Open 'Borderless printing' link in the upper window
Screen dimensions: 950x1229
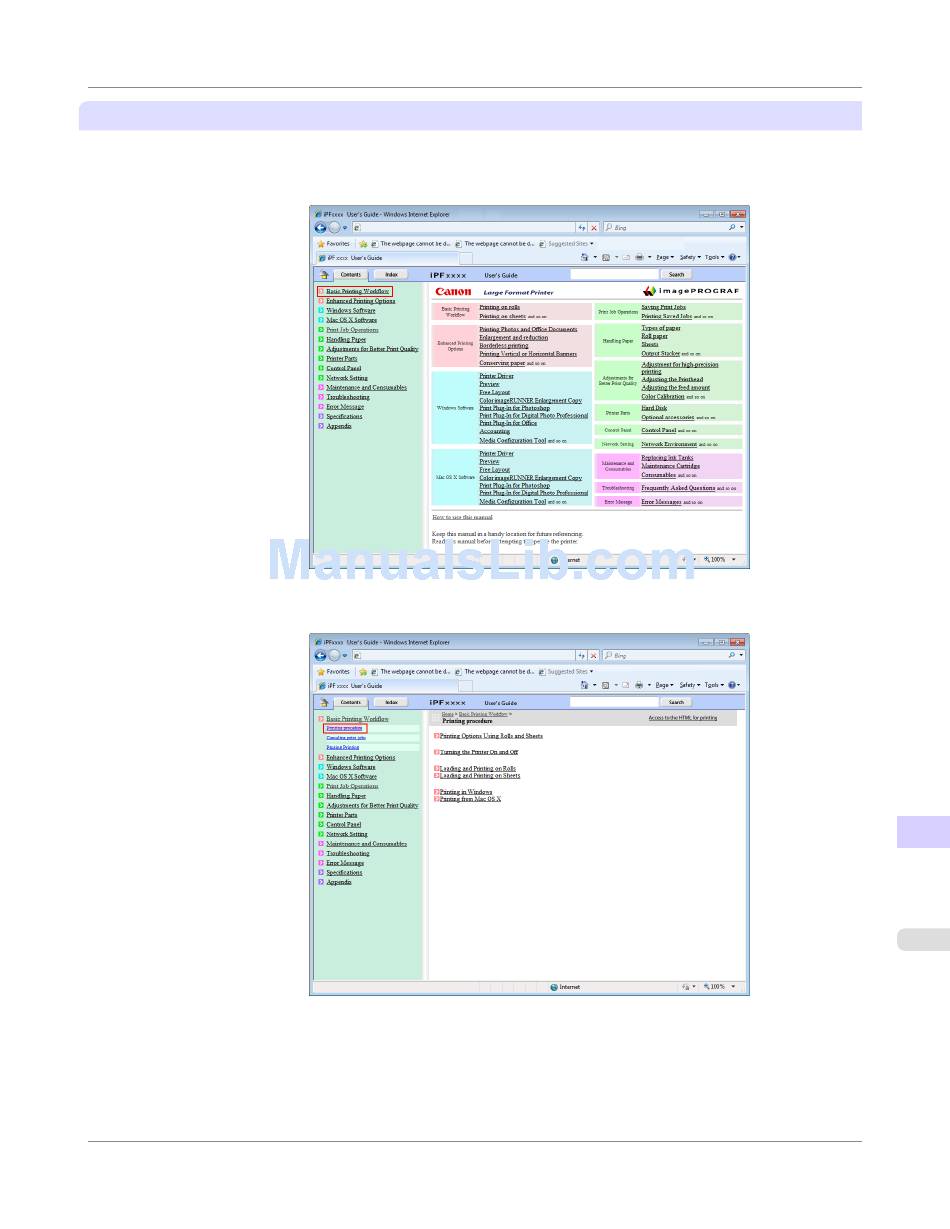(503, 346)
